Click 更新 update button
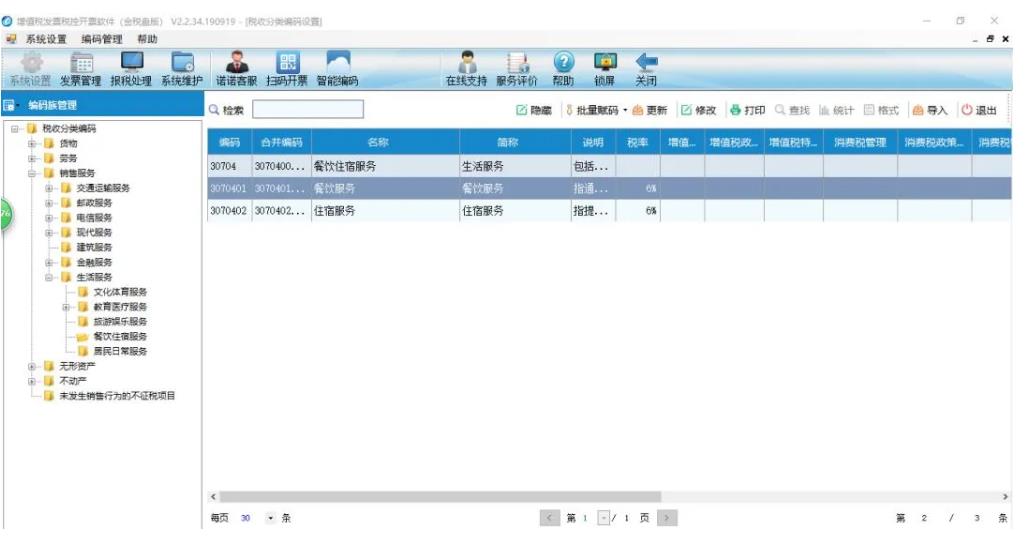This screenshot has height=537, width=1033. click(x=650, y=110)
